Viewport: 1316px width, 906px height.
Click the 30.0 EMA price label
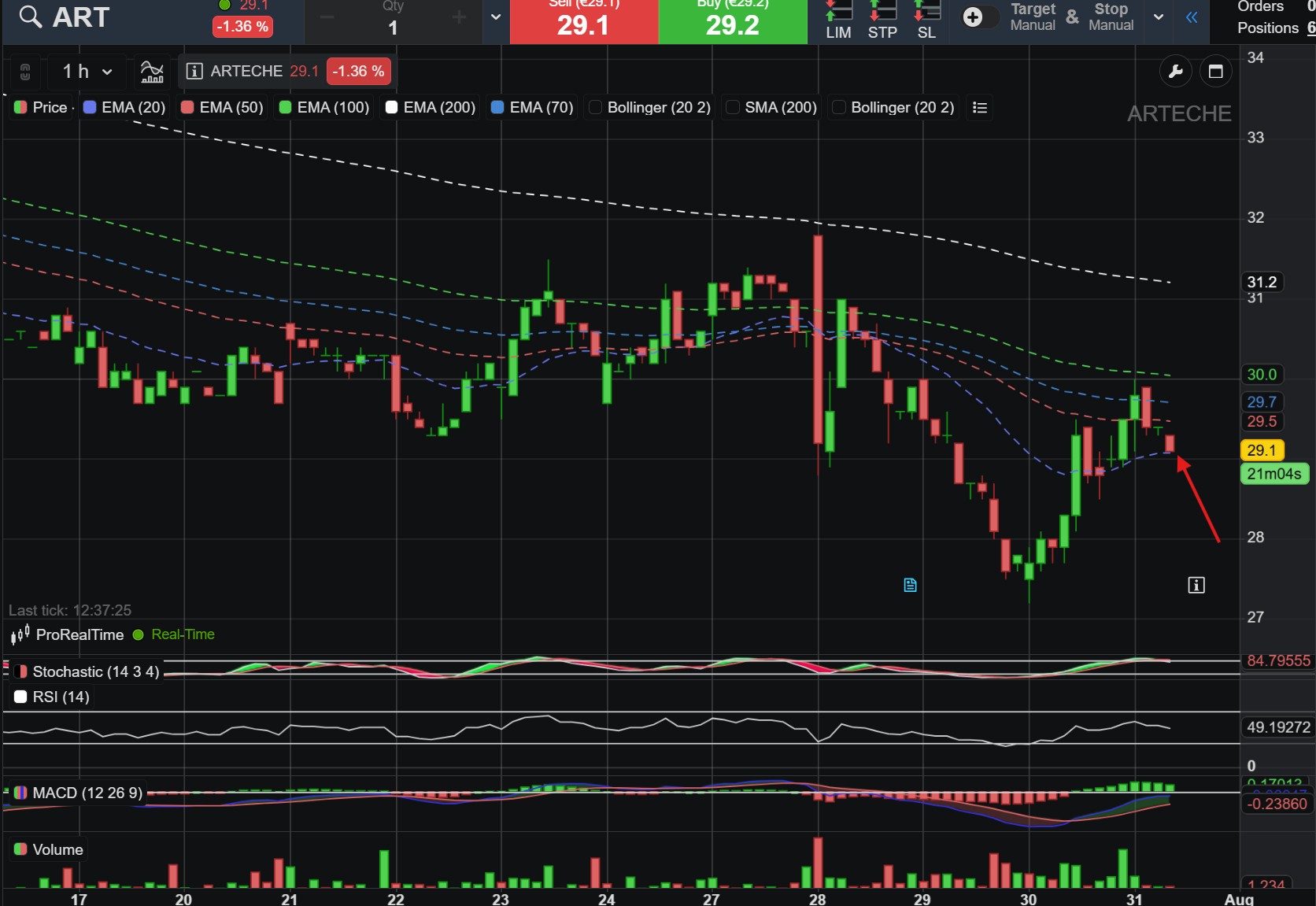click(x=1262, y=375)
